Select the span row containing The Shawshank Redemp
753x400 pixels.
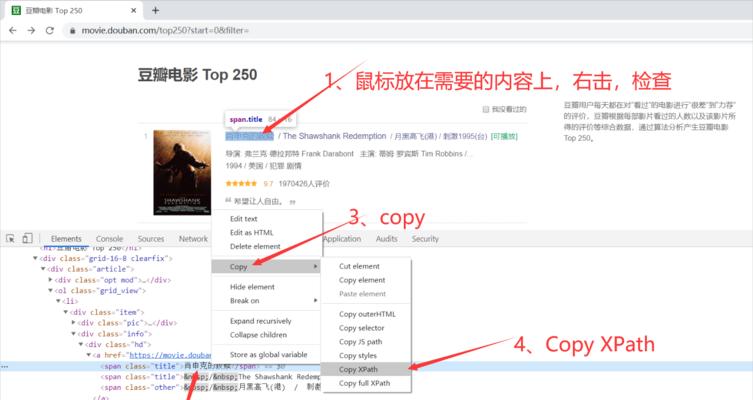point(211,377)
